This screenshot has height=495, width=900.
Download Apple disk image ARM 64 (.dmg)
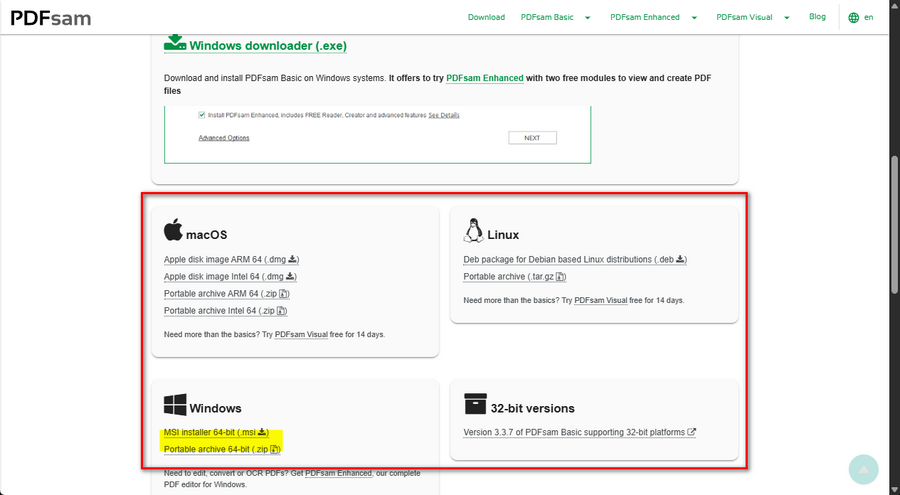(x=231, y=260)
